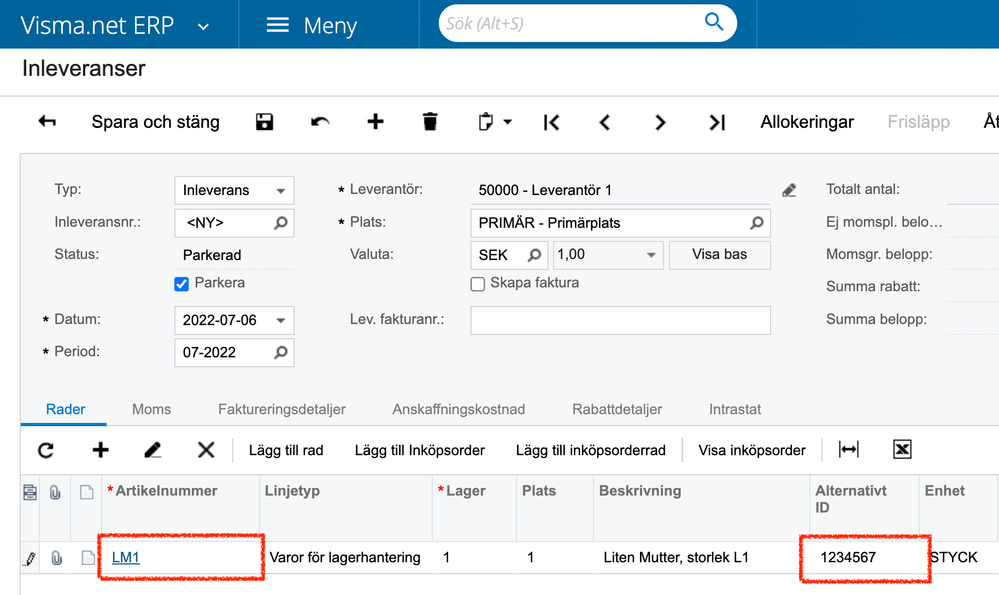Click the fit-columns width icon
The width and height of the screenshot is (999, 595).
coord(849,449)
